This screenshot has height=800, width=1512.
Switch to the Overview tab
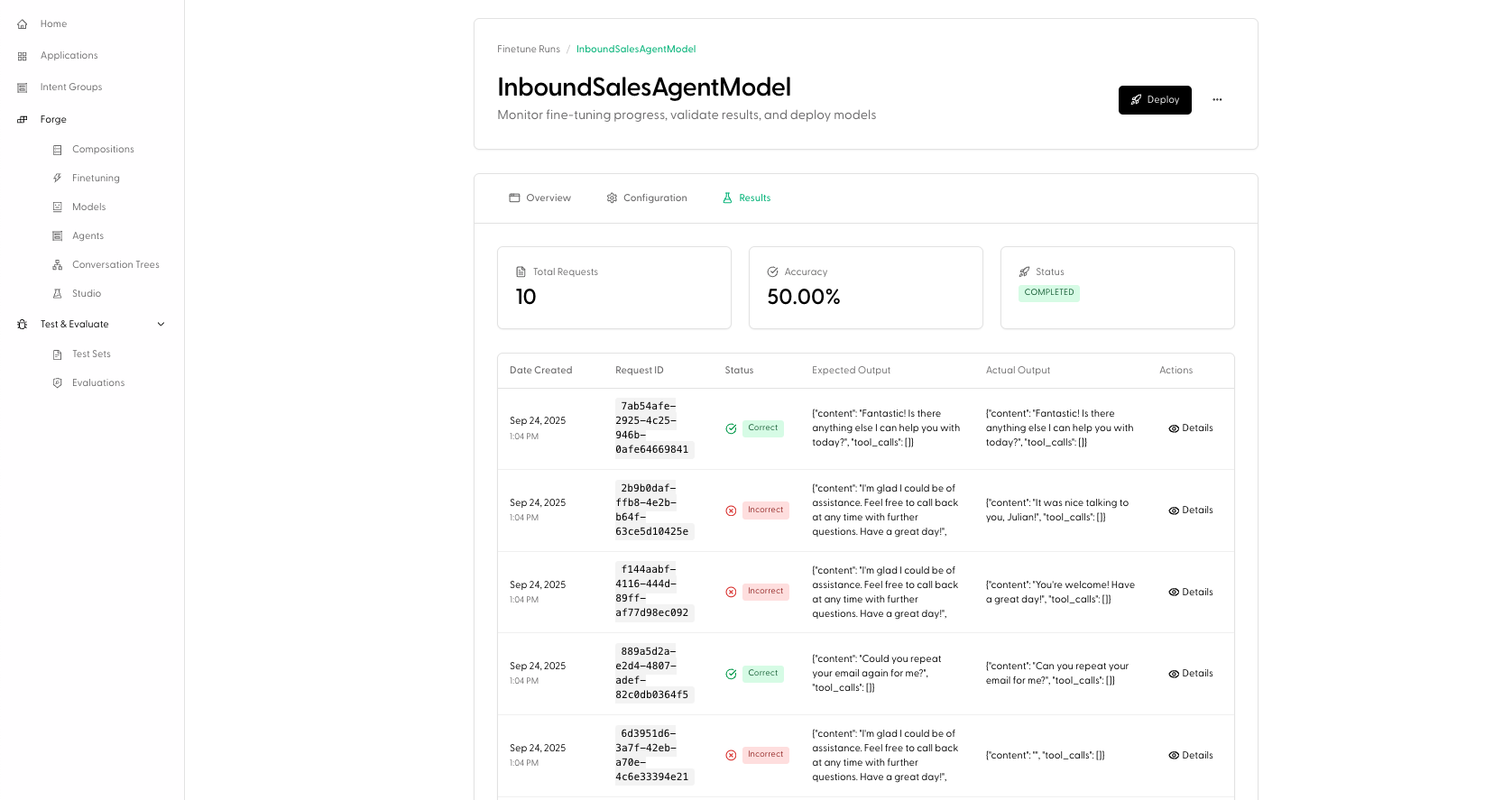pyautogui.click(x=539, y=198)
